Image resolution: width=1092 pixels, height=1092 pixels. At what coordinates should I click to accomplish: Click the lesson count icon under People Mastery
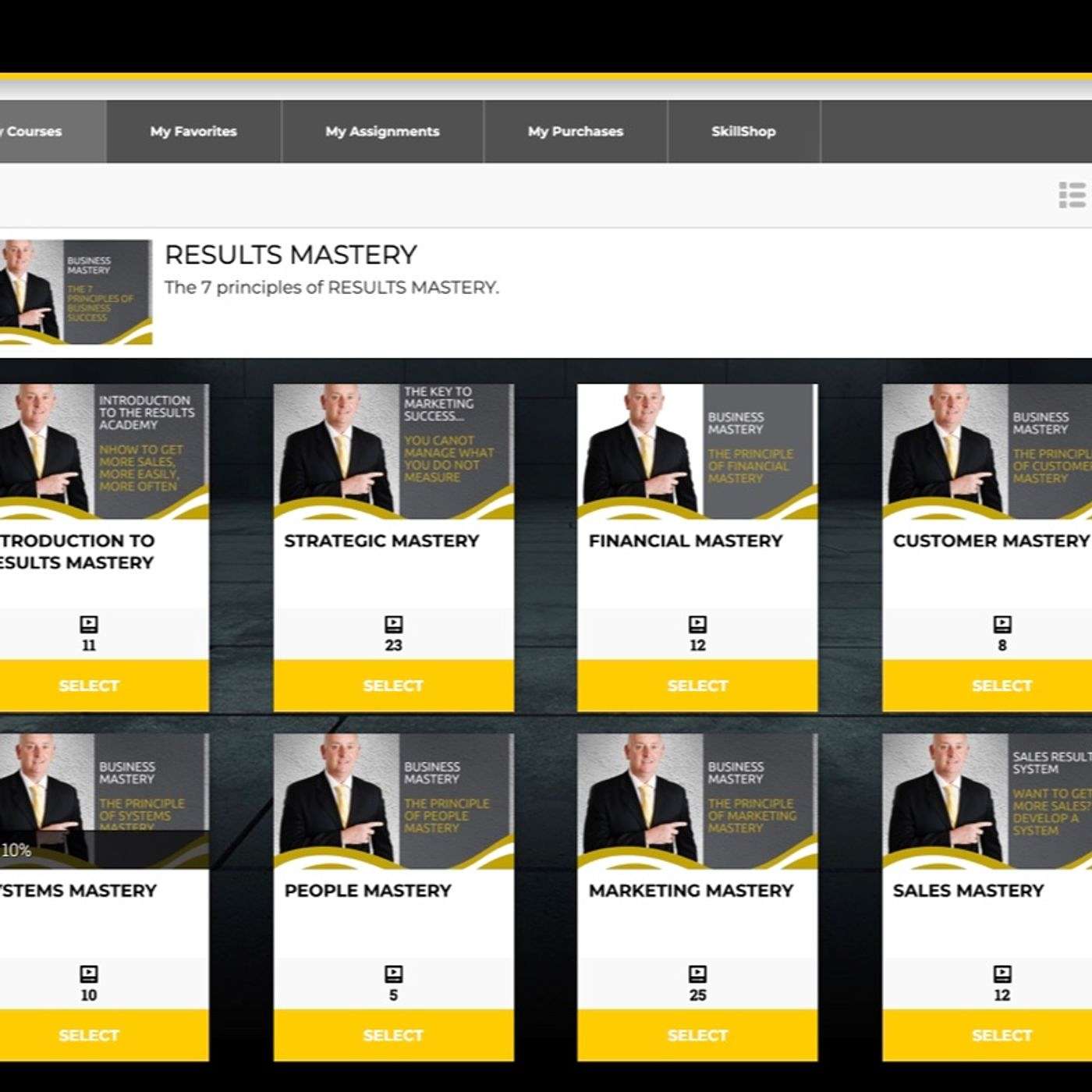coord(393,973)
